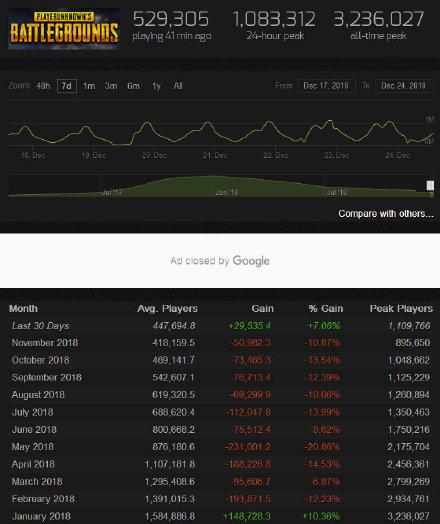
Task: Click the 24. Dec label on chart axis
Action: tap(397, 155)
